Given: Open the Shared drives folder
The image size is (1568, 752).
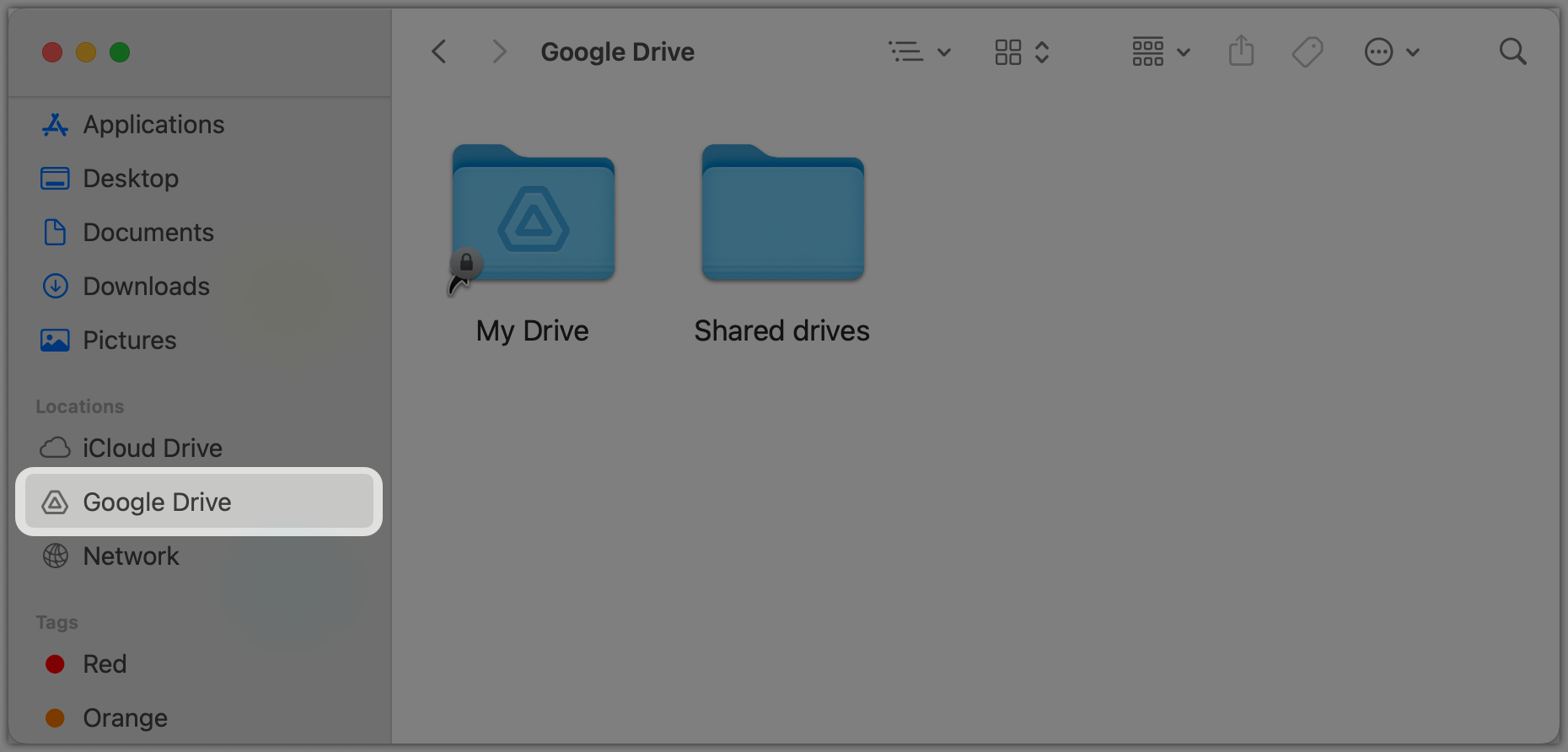Looking at the screenshot, I should click(x=782, y=212).
